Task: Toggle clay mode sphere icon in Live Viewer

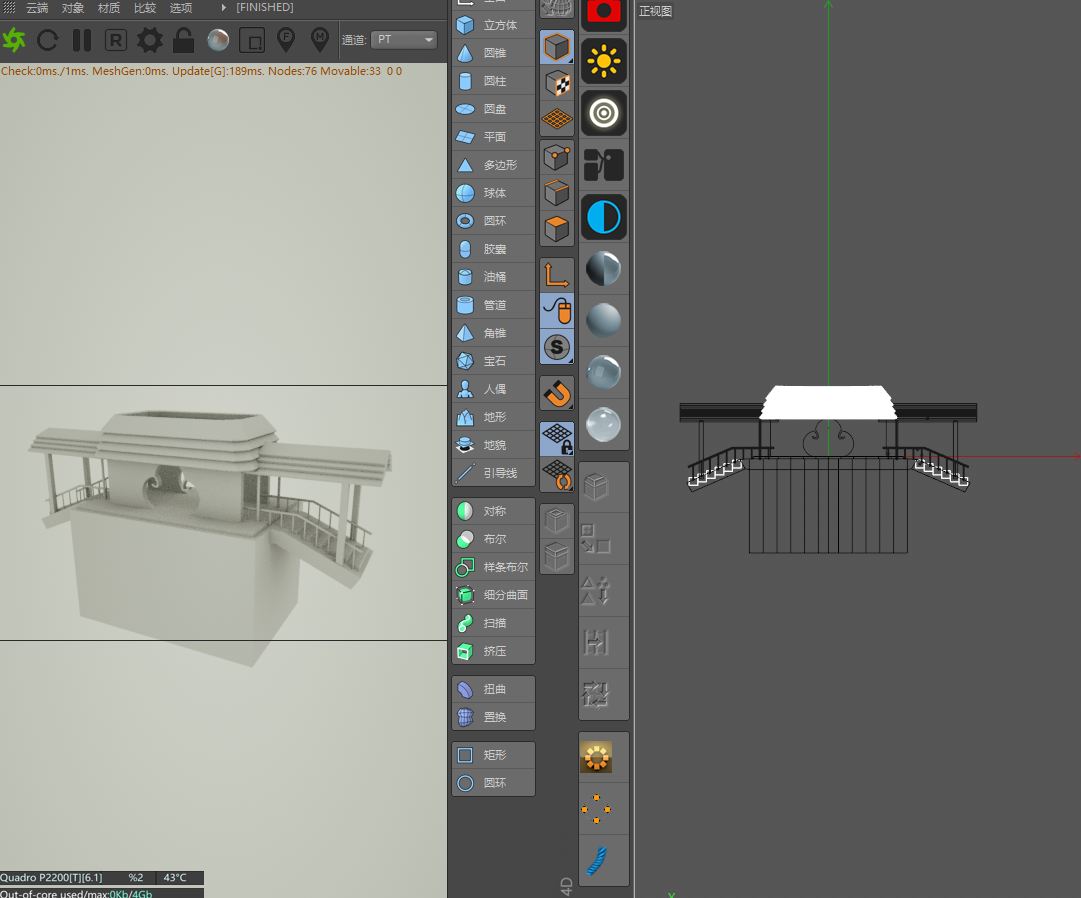Action: [x=218, y=40]
